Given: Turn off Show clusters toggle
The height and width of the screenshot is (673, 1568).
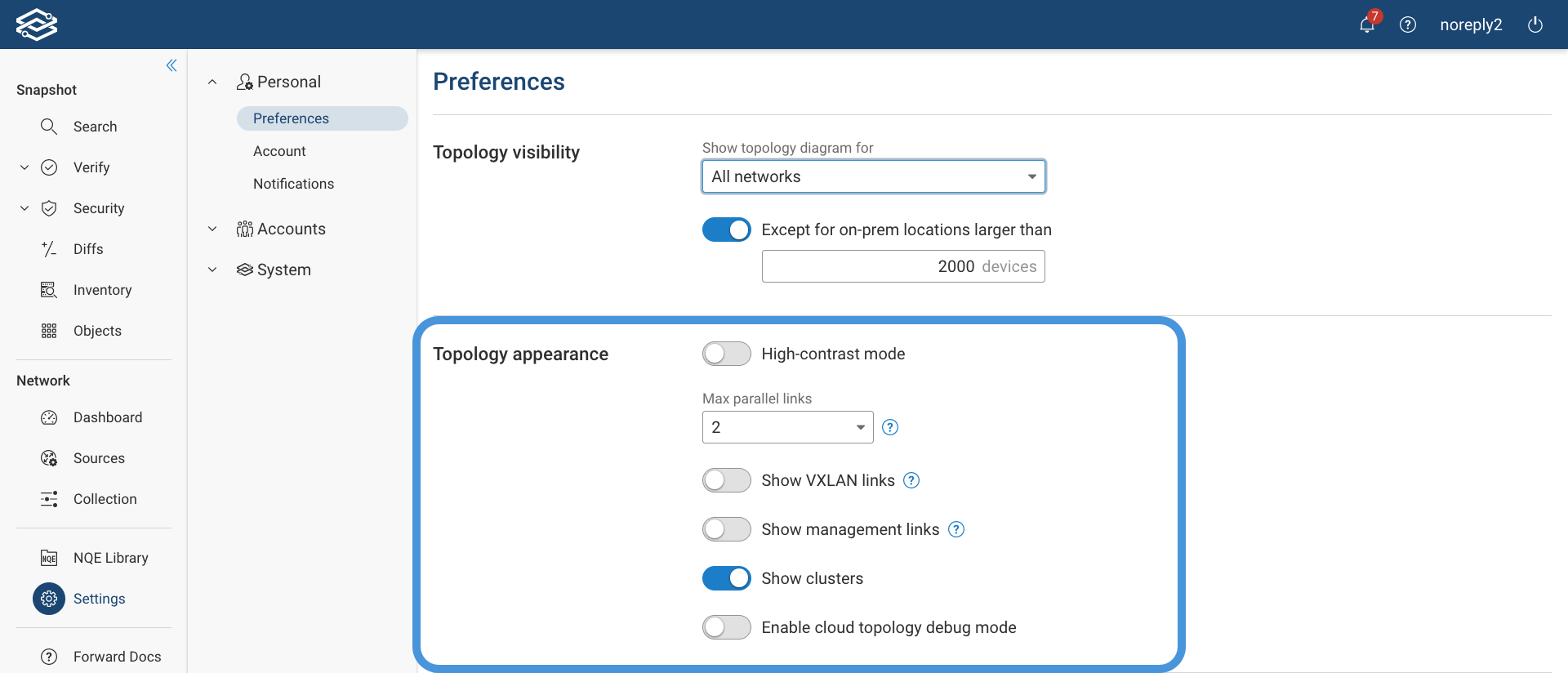Looking at the screenshot, I should pyautogui.click(x=727, y=578).
